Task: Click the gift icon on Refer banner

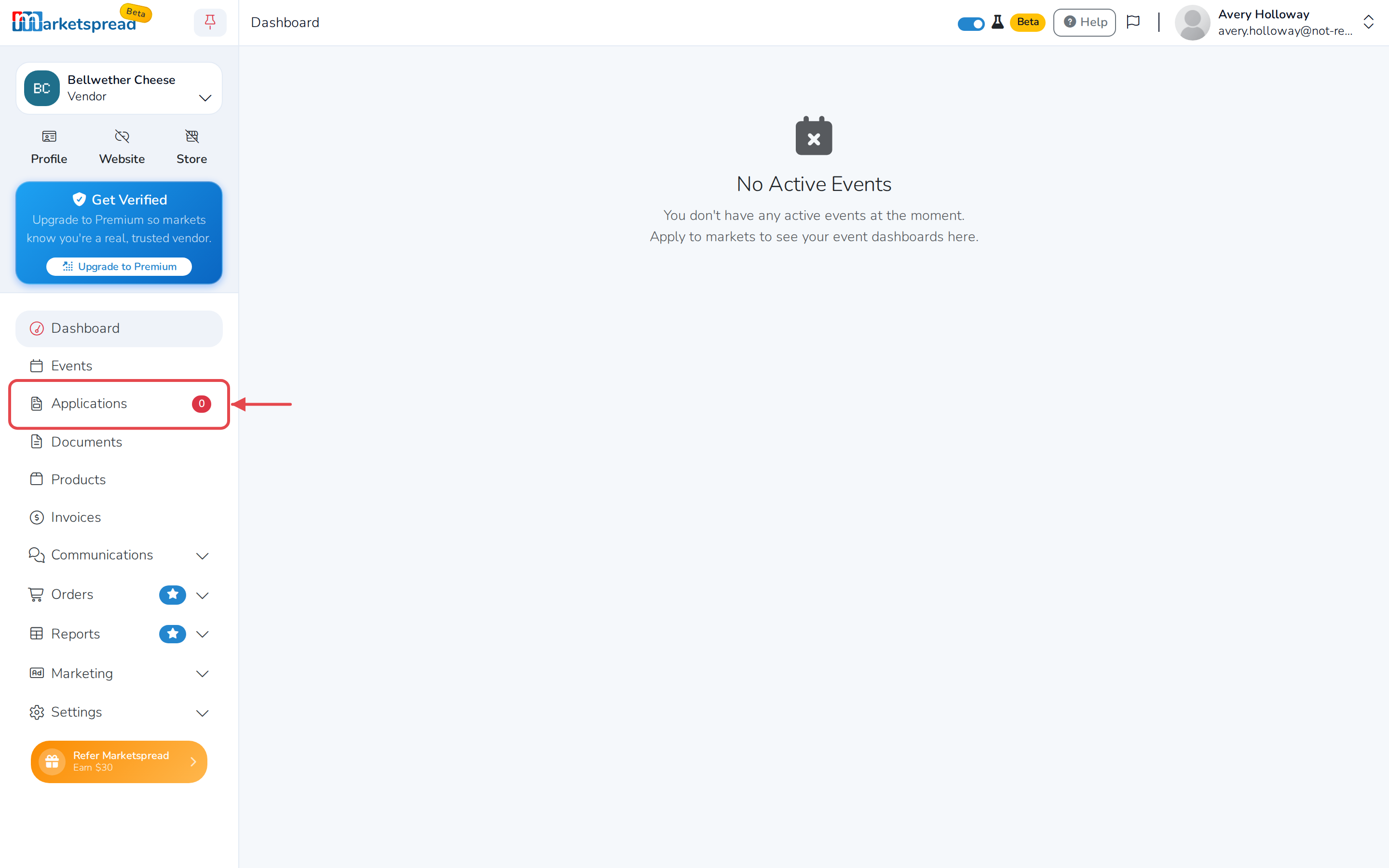Action: coord(52,761)
